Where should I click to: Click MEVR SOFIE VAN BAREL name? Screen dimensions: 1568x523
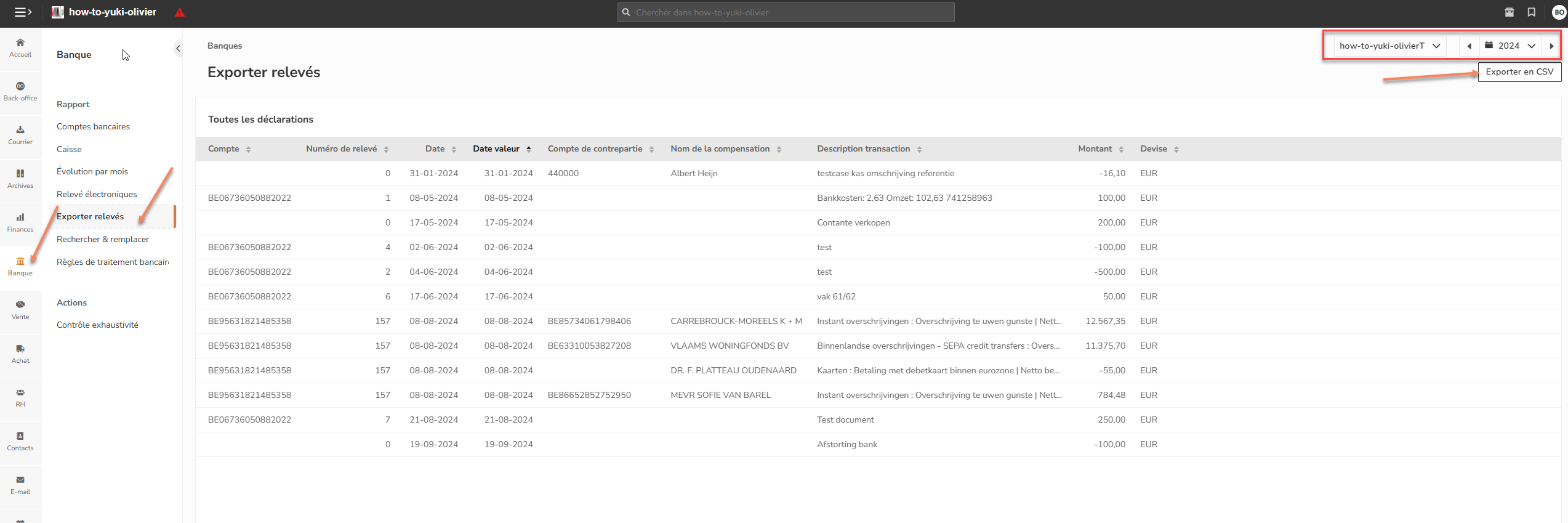[x=720, y=395]
